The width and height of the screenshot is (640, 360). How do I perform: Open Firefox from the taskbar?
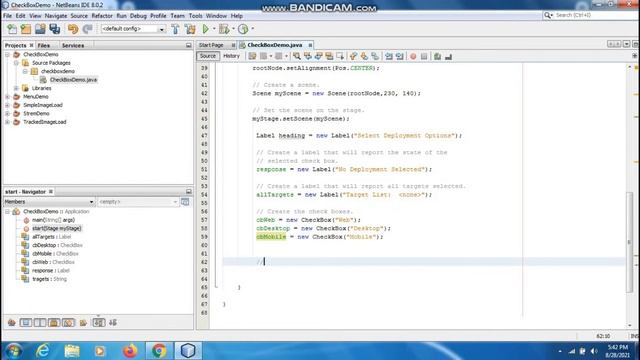point(130,351)
